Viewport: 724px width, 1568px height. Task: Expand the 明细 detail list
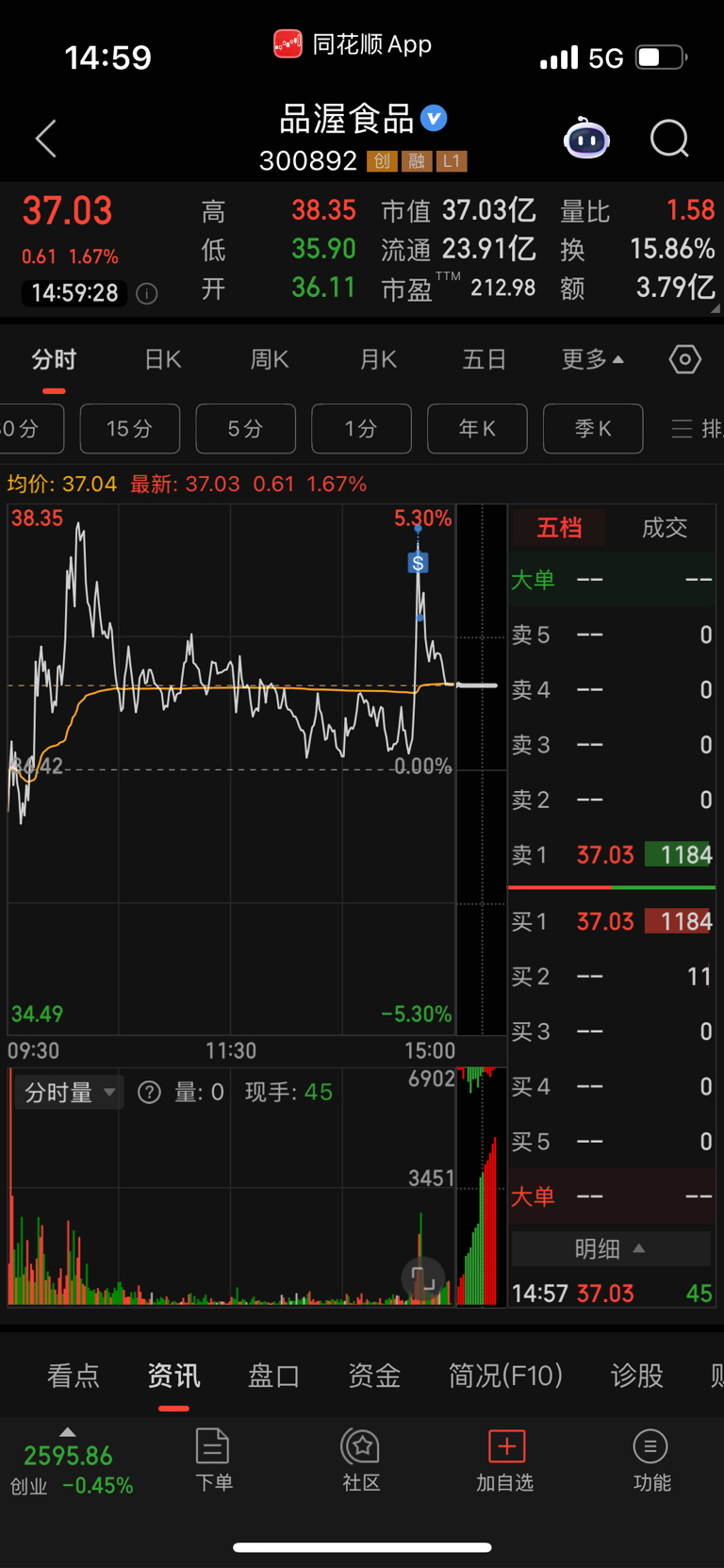(611, 1248)
